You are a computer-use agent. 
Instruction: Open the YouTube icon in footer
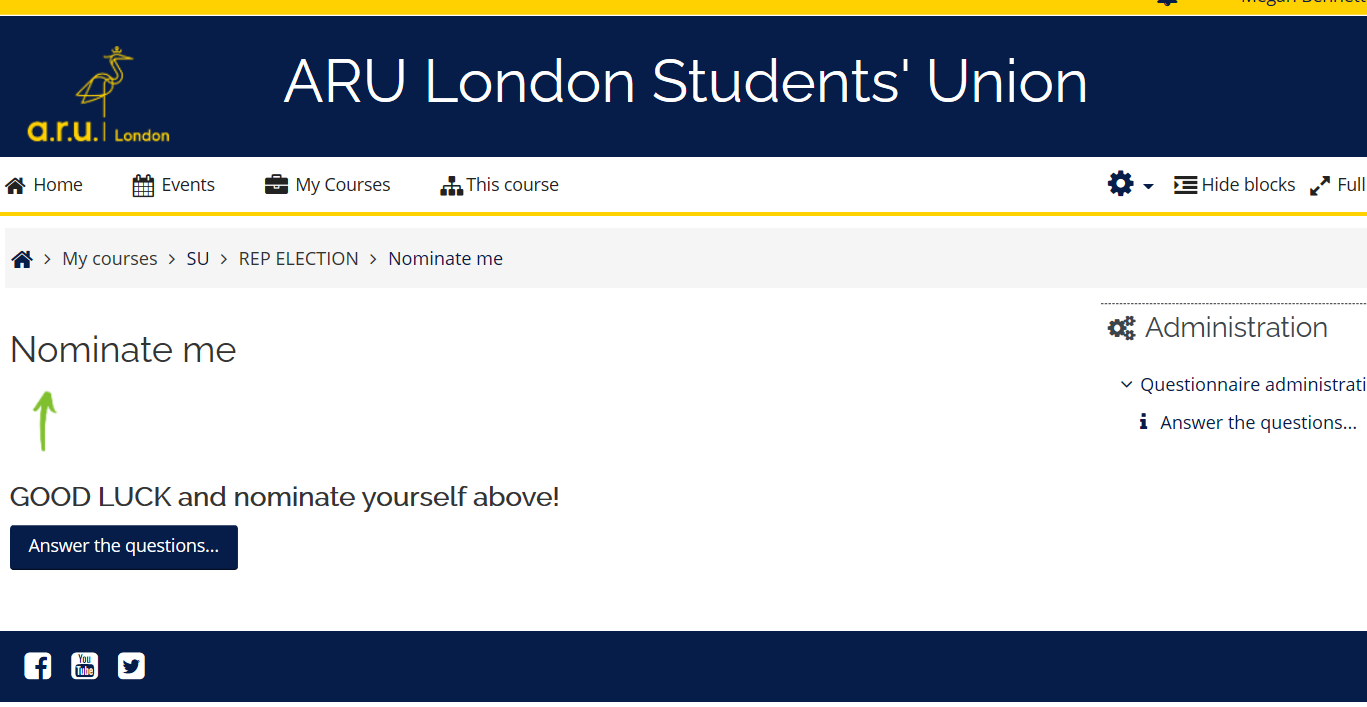pos(84,666)
